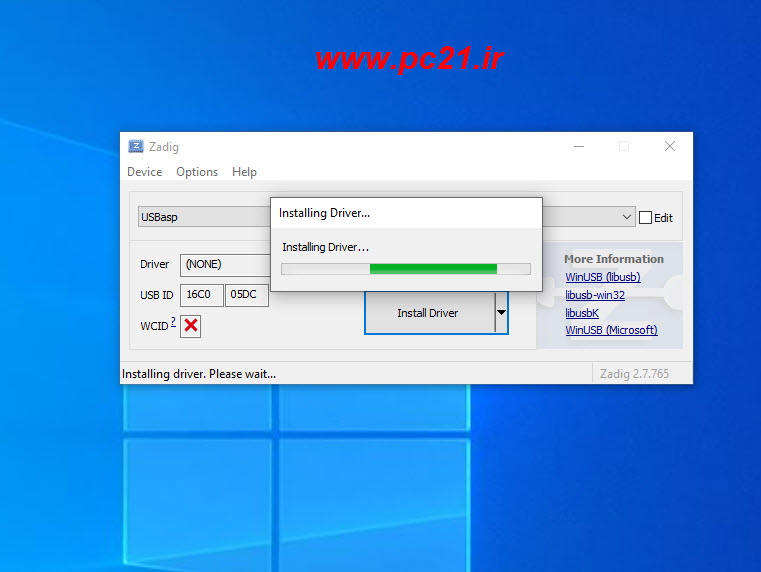761x572 pixels.
Task: Open the Install Driver split arrow
Action: coord(501,313)
